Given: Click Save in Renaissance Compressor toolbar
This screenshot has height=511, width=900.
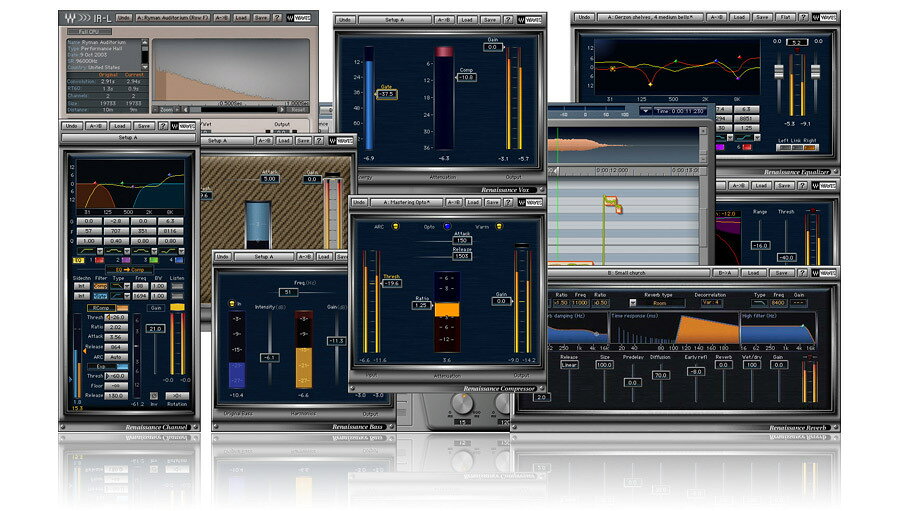Looking at the screenshot, I should tap(492, 203).
